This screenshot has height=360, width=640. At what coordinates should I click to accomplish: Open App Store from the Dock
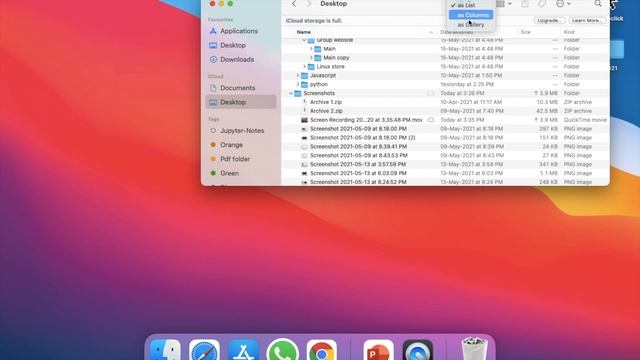point(244,351)
